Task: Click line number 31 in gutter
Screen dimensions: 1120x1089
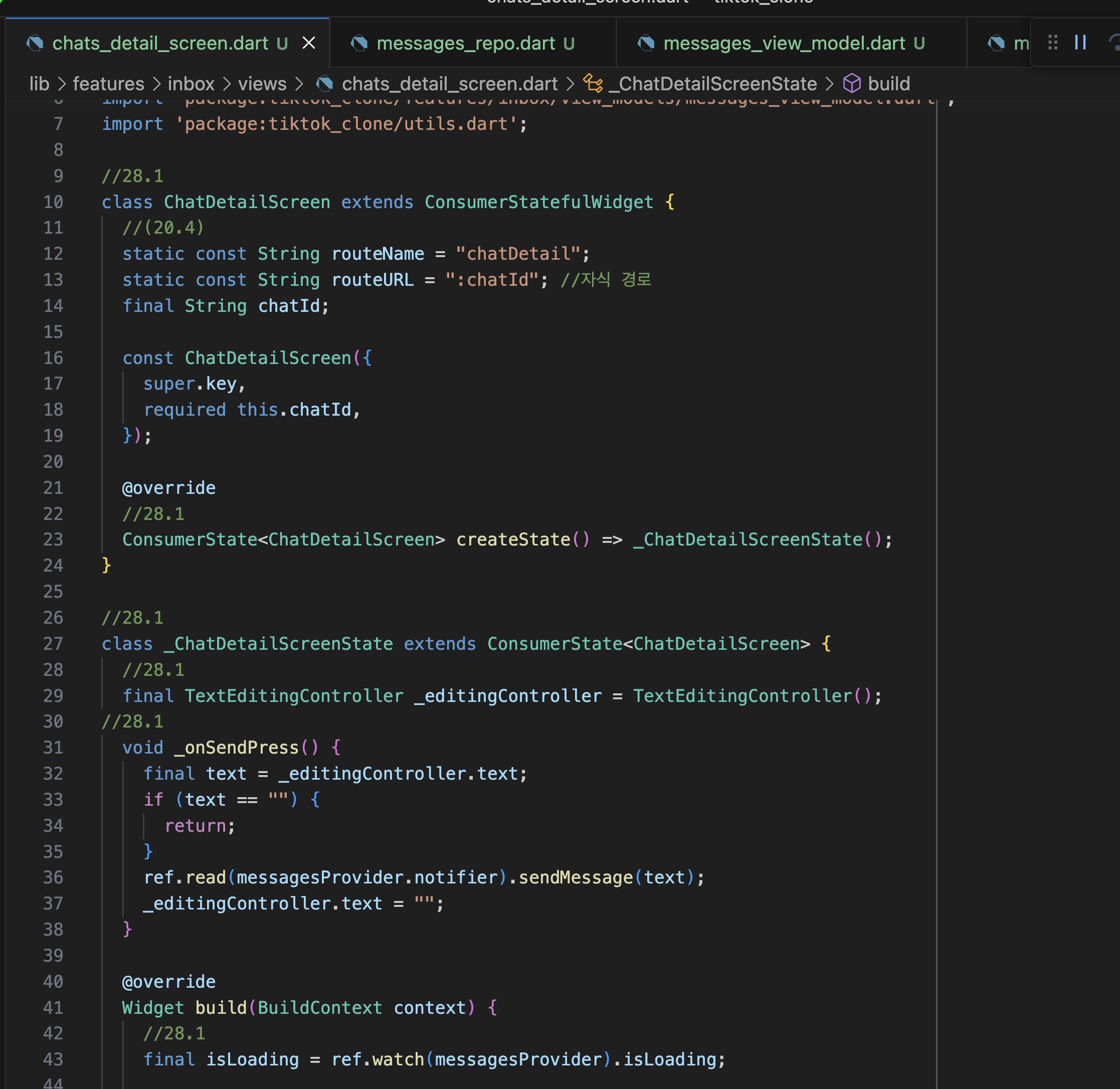Action: click(x=53, y=748)
